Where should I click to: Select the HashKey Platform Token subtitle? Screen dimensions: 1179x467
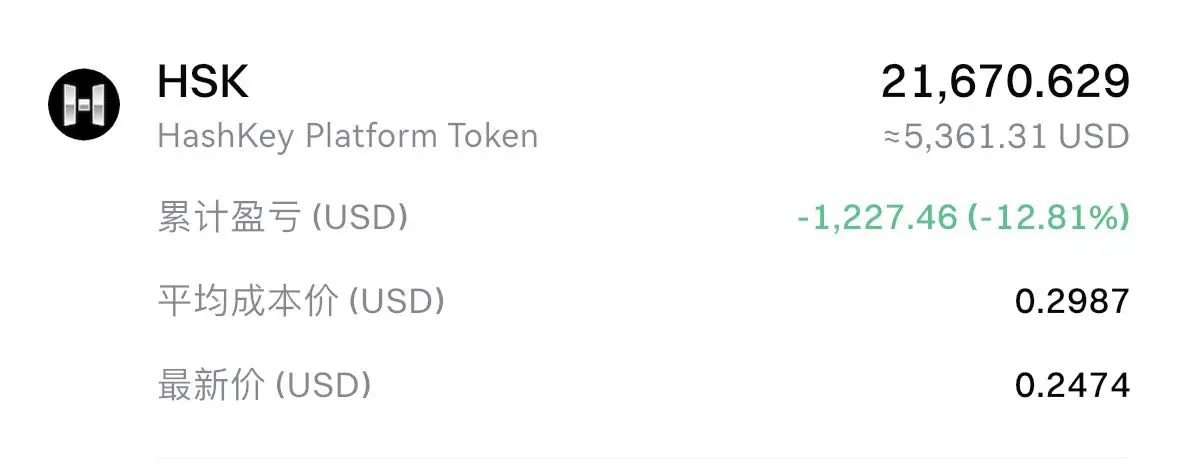(347, 138)
